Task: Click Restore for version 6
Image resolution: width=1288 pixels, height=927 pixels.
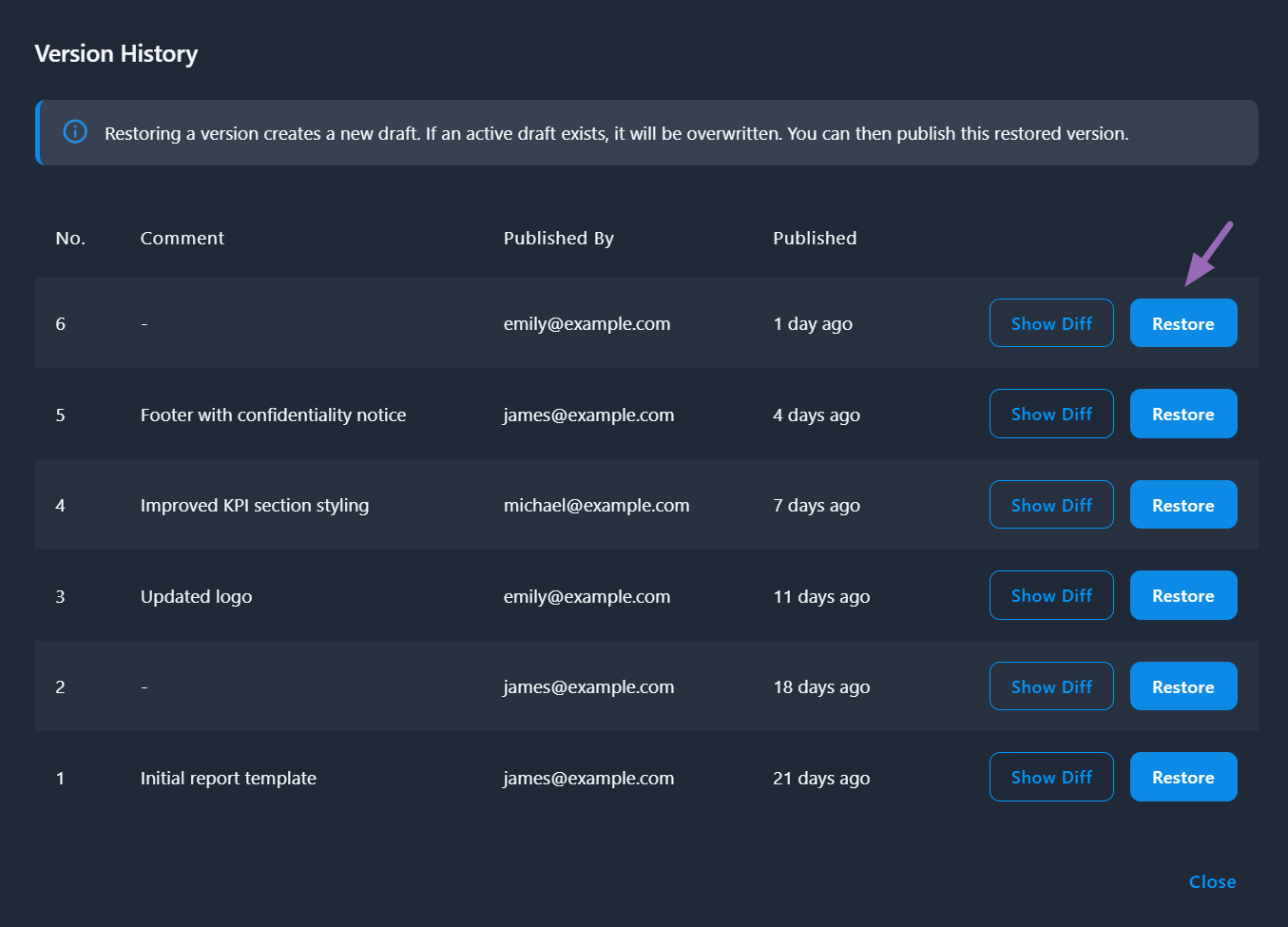Action: tap(1183, 322)
